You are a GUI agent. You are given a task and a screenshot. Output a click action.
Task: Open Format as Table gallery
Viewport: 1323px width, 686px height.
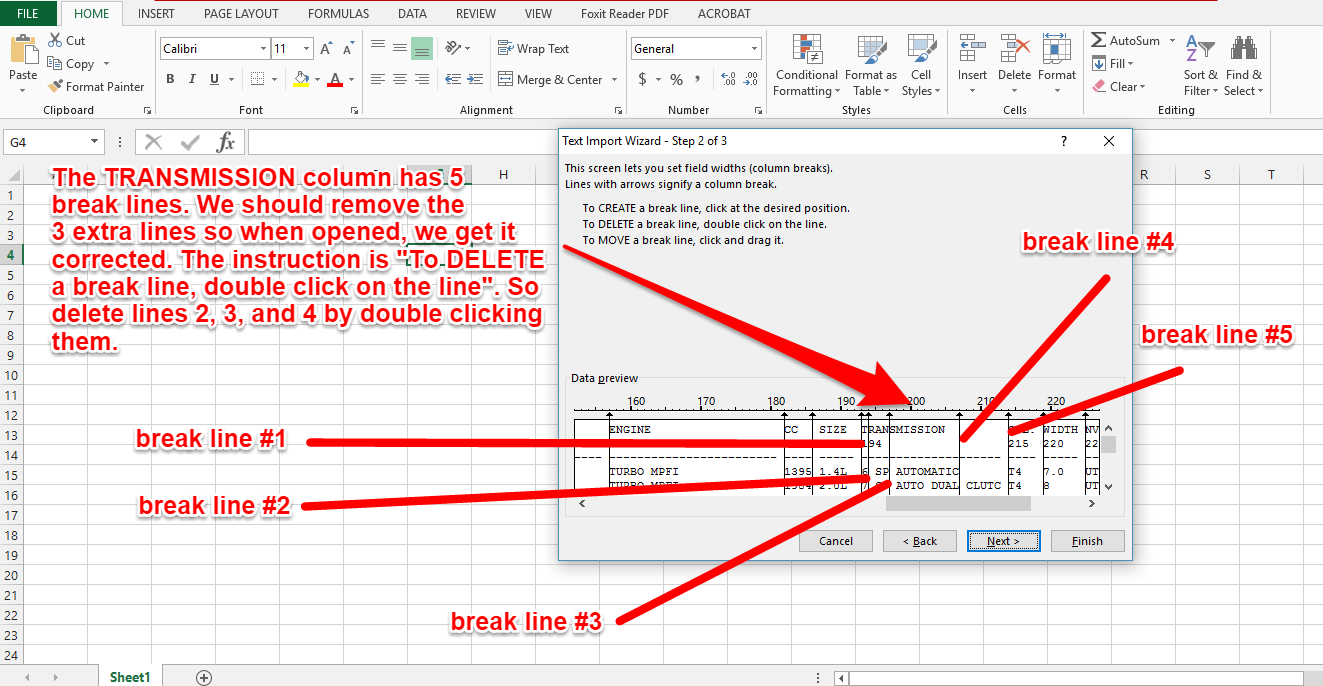point(870,65)
